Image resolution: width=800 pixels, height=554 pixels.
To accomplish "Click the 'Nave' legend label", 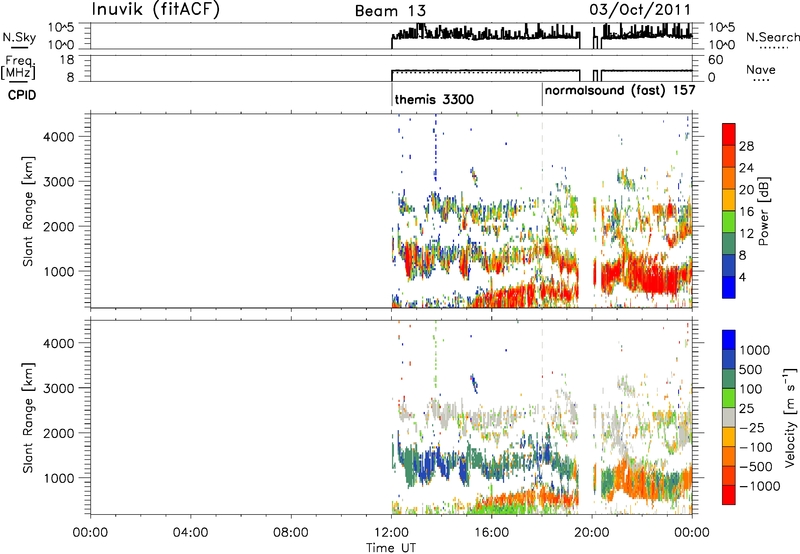I will pos(761,69).
